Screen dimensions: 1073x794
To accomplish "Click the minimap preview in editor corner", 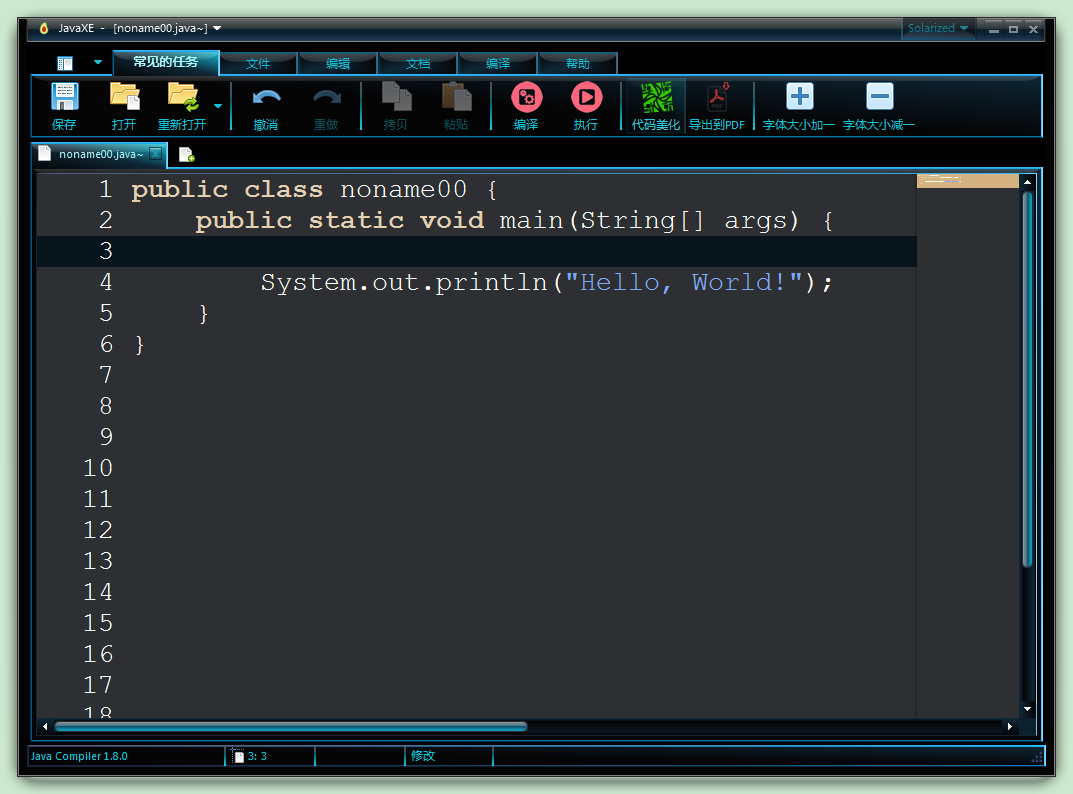I will click(x=967, y=181).
